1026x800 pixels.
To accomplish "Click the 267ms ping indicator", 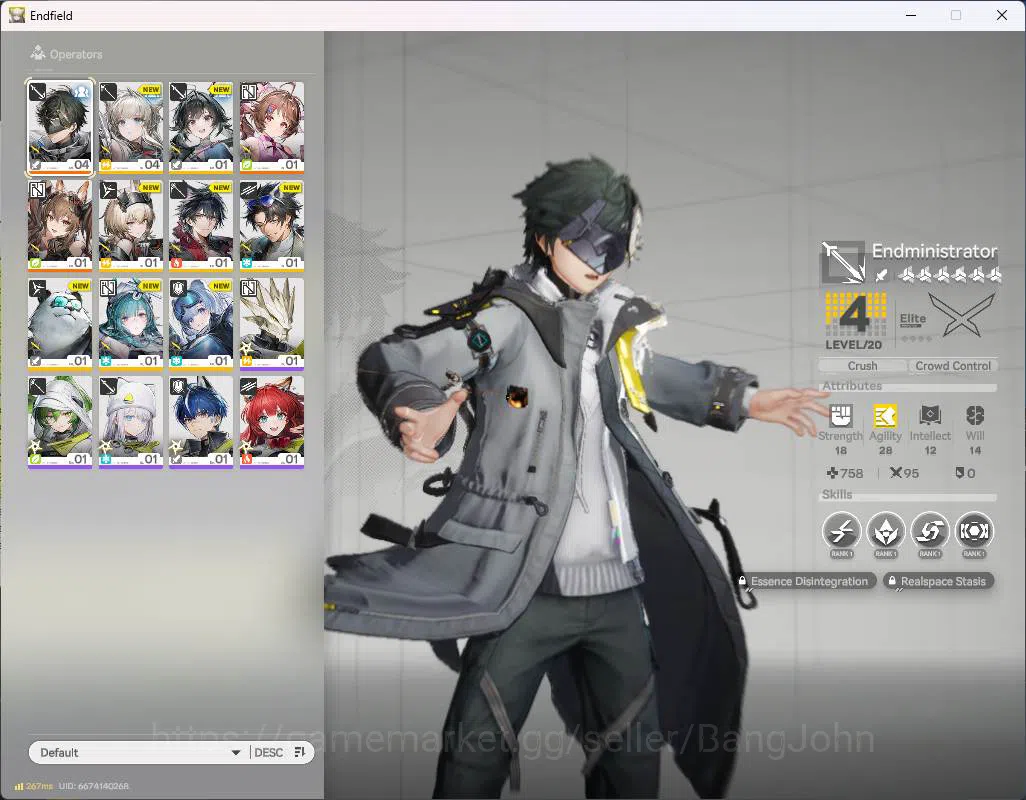I will click(x=34, y=786).
